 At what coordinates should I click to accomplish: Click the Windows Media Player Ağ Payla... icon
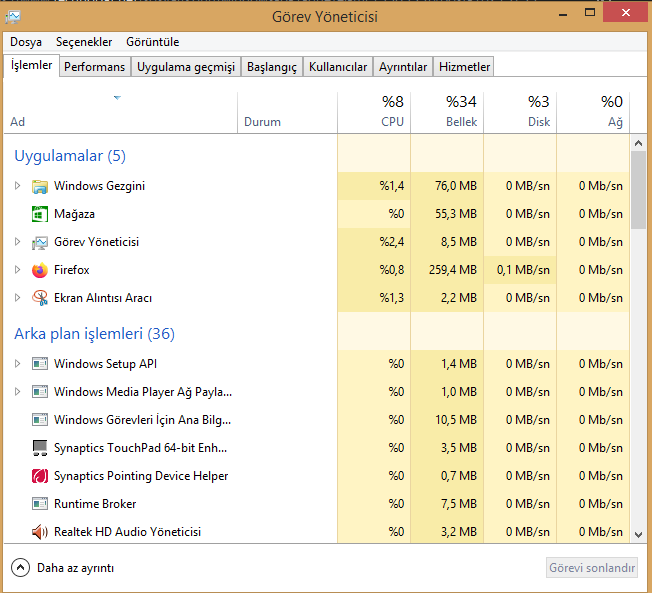(40, 392)
